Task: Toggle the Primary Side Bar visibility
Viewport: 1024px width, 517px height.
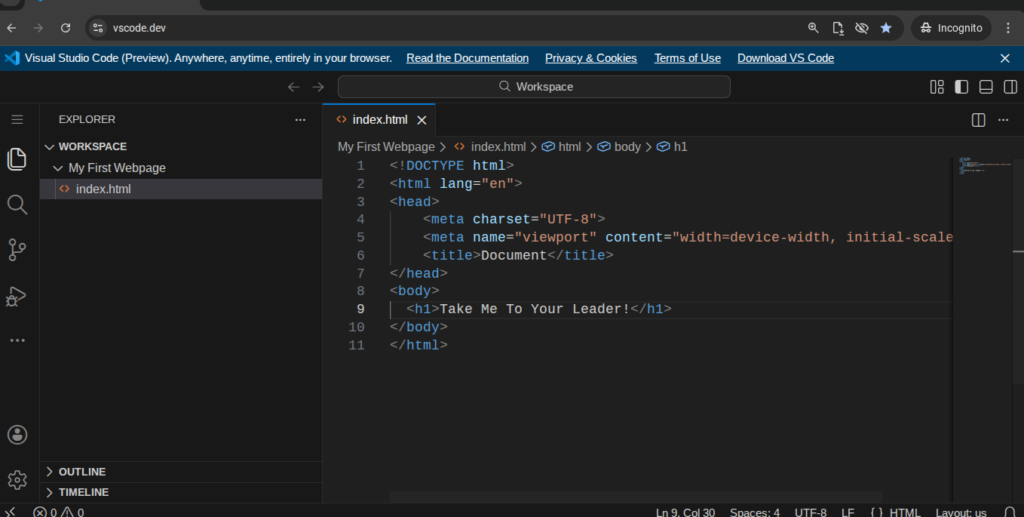Action: [x=961, y=87]
